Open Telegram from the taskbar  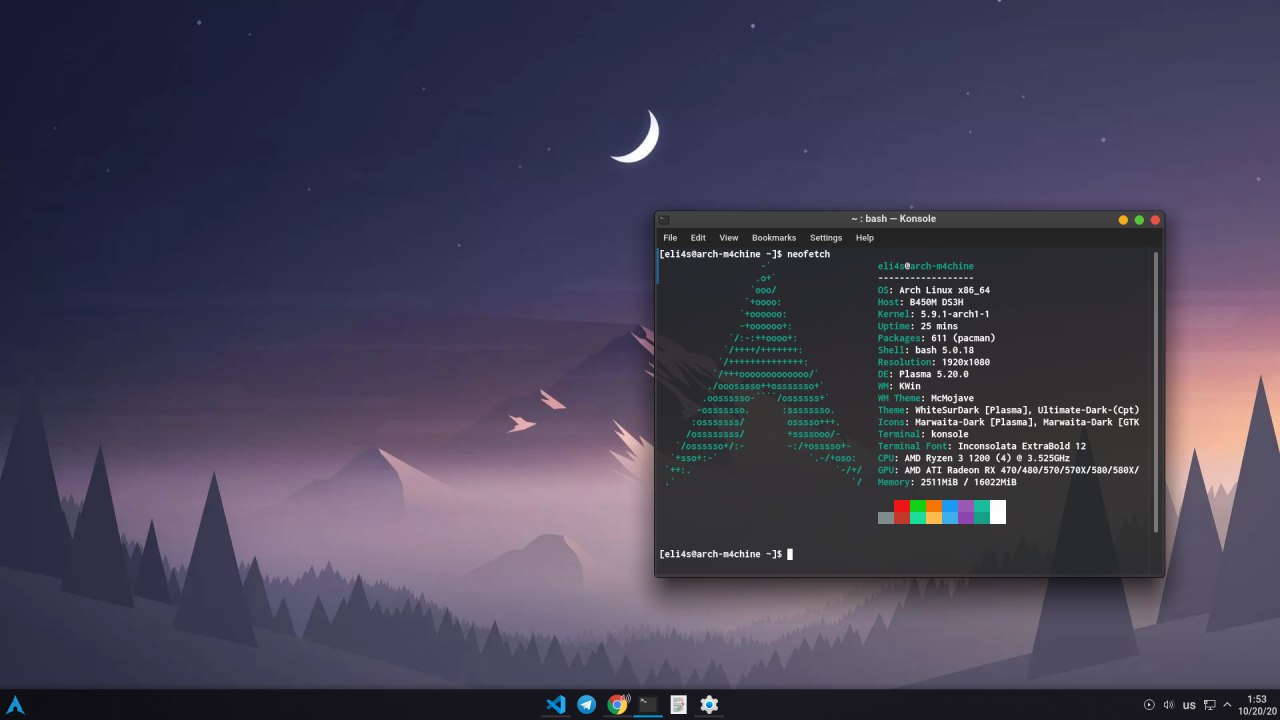click(587, 705)
